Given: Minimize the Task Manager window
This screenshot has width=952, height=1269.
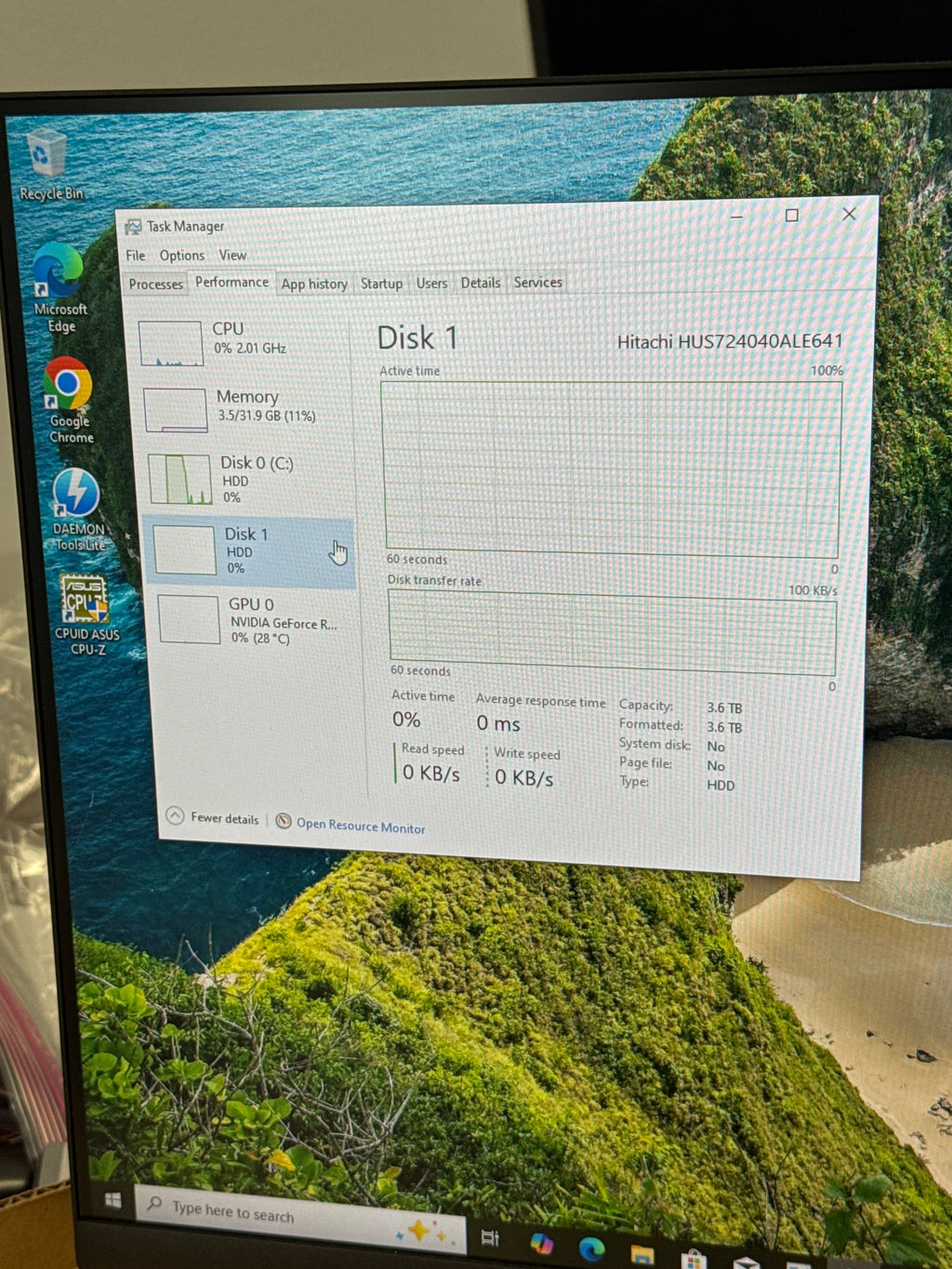Looking at the screenshot, I should [x=737, y=216].
